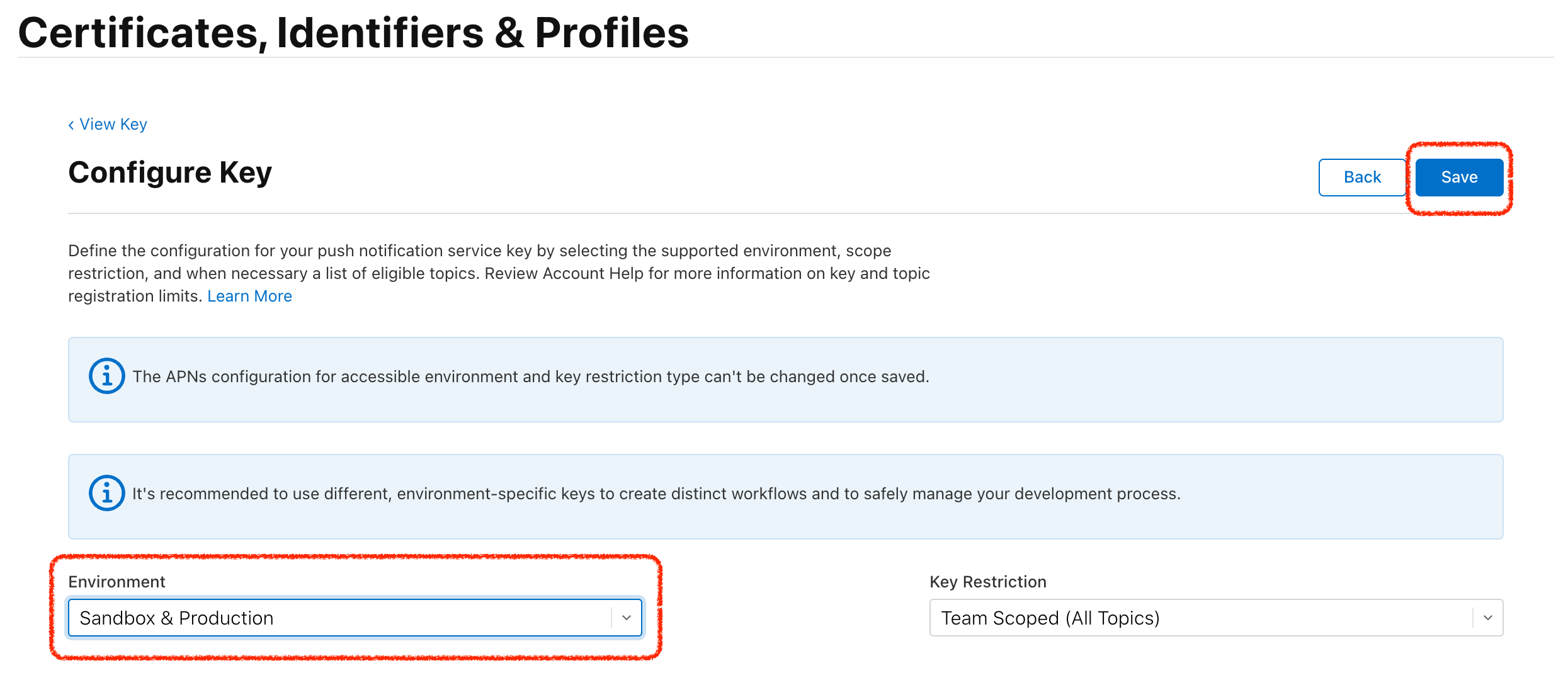
Task: Click the Configure Key heading
Action: click(170, 173)
